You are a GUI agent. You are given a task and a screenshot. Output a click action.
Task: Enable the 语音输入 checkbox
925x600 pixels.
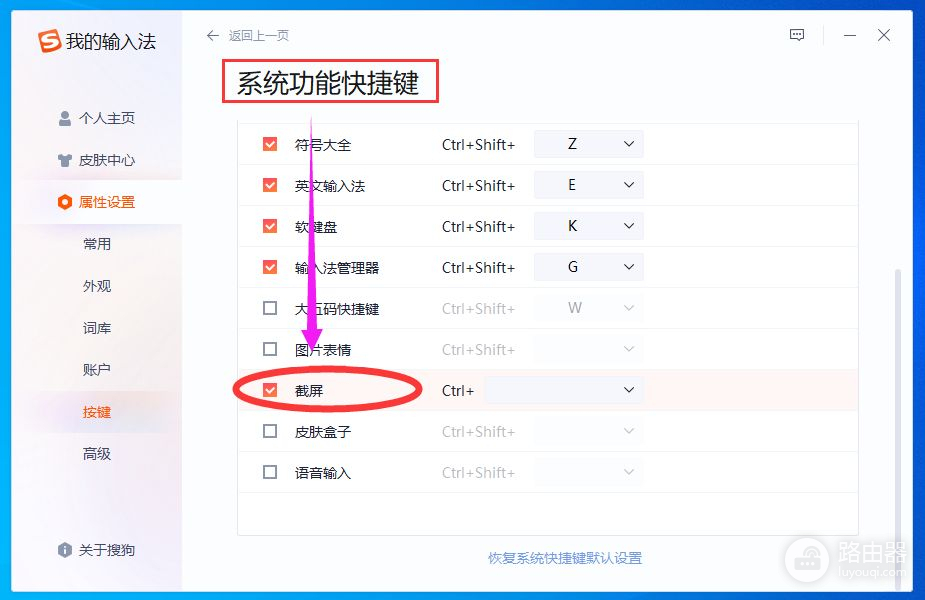[270, 472]
